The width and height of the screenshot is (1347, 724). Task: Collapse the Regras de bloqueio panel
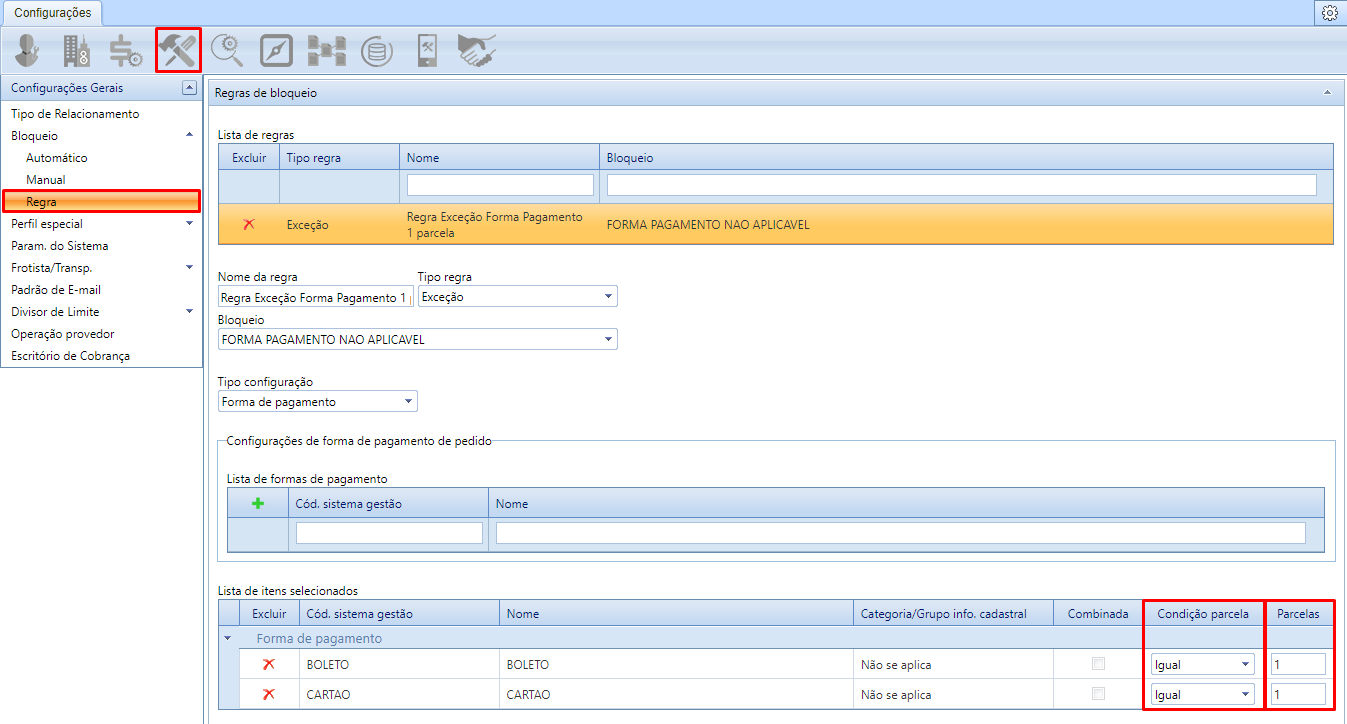coord(1327,92)
